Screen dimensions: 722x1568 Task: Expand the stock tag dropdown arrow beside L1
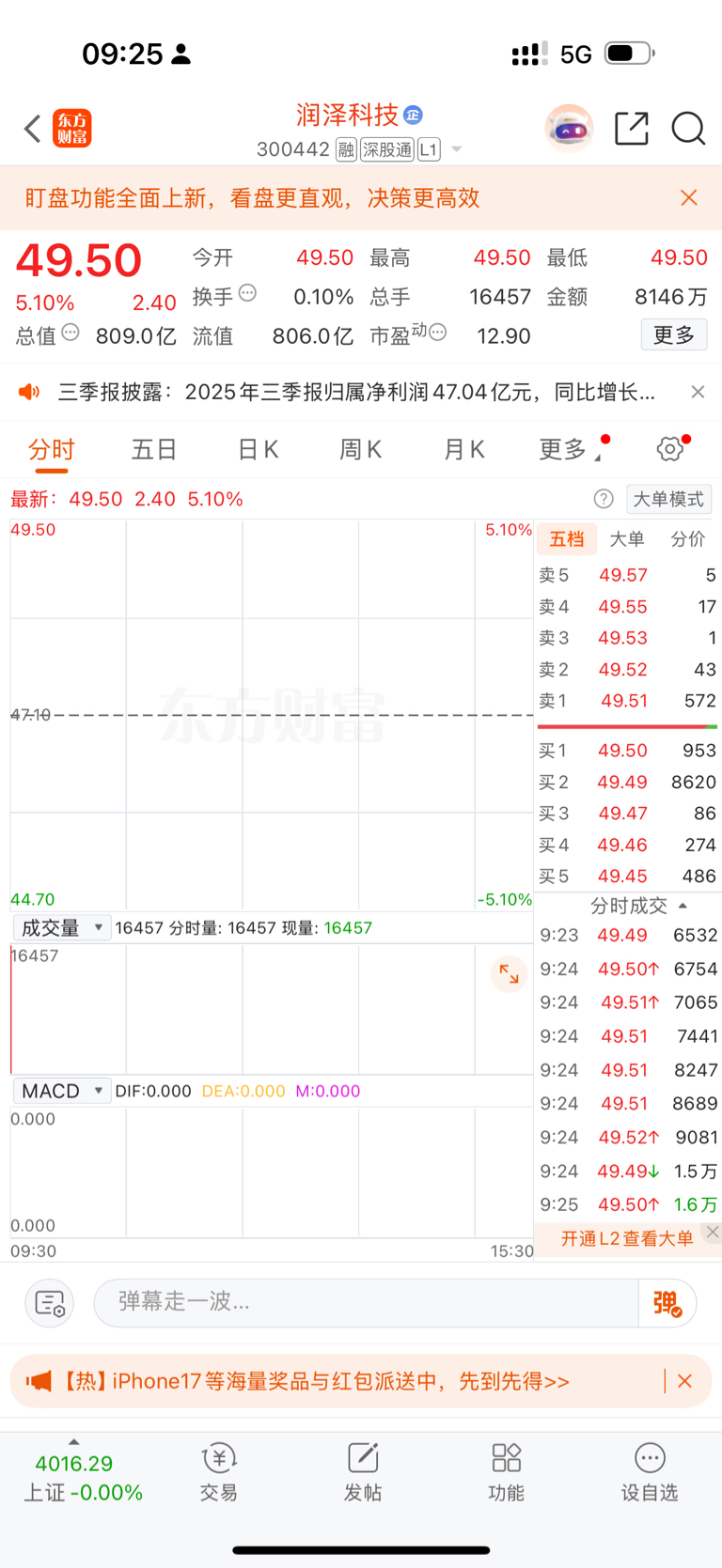(x=457, y=149)
